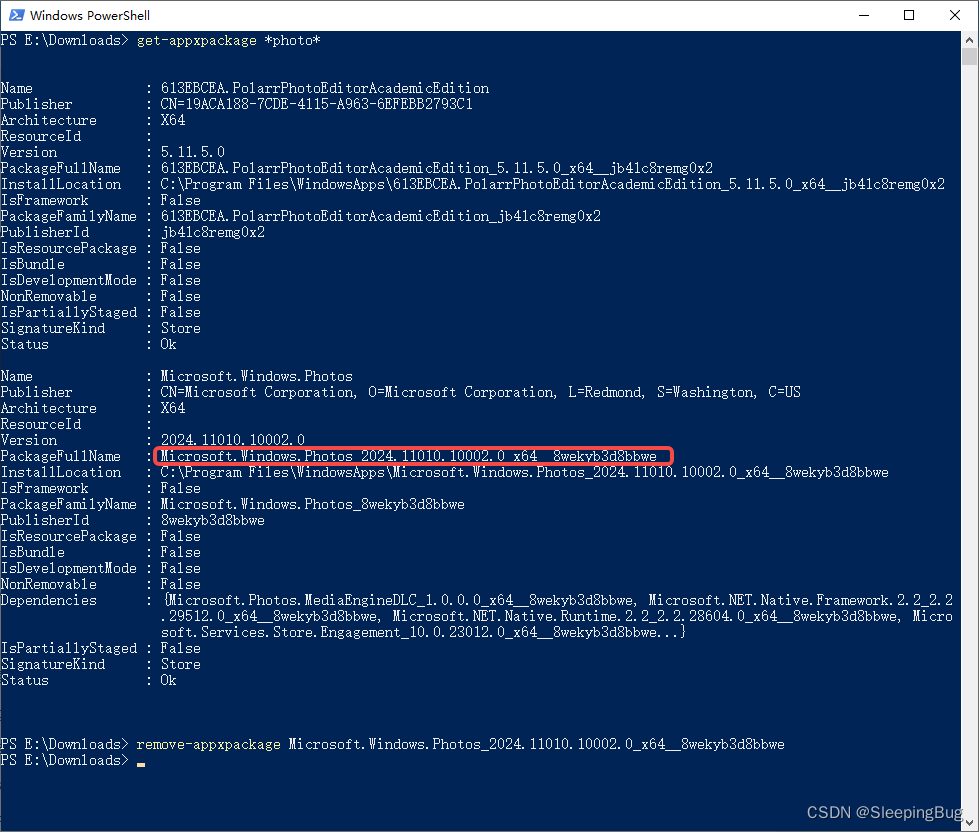Click the scrollbar down arrow
This screenshot has height=832, width=979.
pyautogui.click(x=970, y=823)
